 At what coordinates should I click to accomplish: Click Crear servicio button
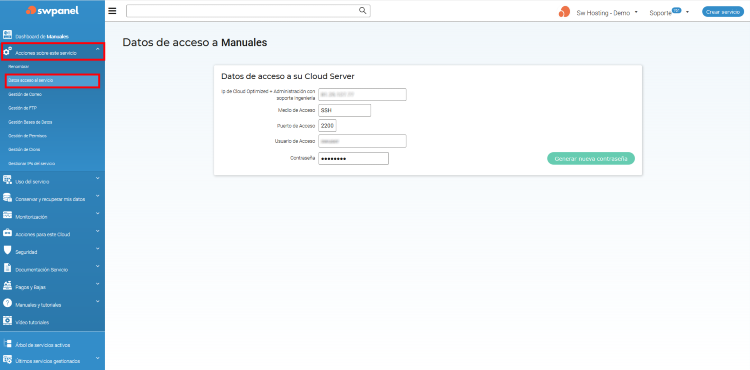tap(723, 12)
